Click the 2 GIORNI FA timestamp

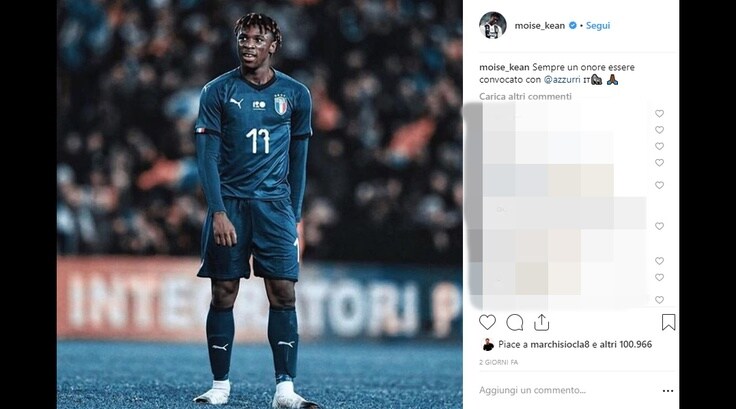click(x=498, y=363)
